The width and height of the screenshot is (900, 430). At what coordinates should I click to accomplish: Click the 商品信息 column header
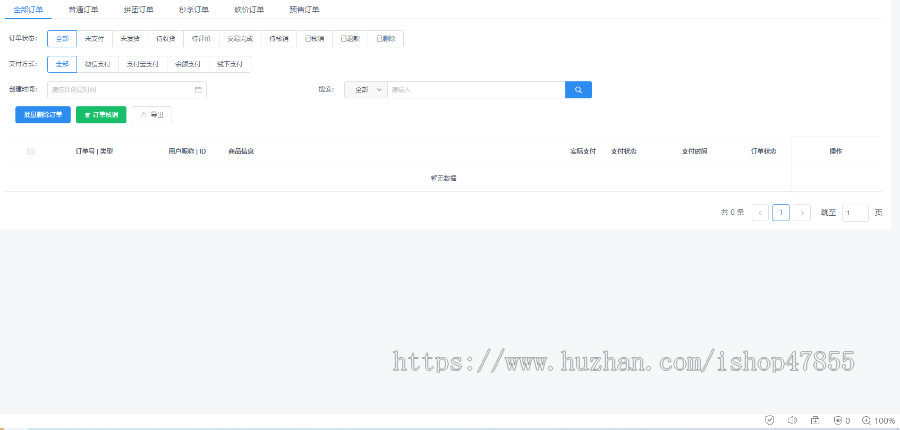pyautogui.click(x=241, y=152)
